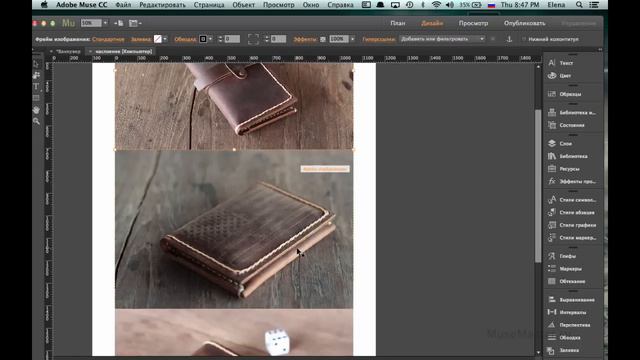Click the Обводка stroke link label

point(185,39)
